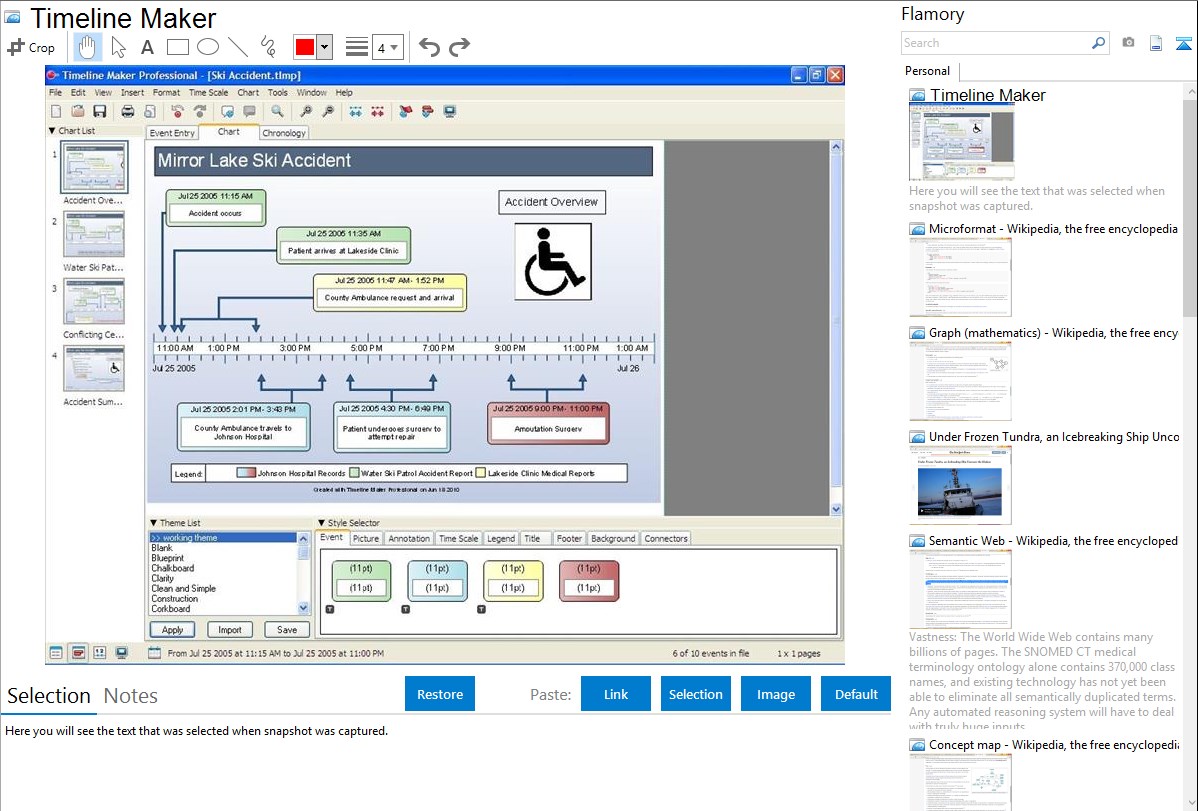1198x811 pixels.
Task: Click the red color swatch
Action: coord(304,47)
